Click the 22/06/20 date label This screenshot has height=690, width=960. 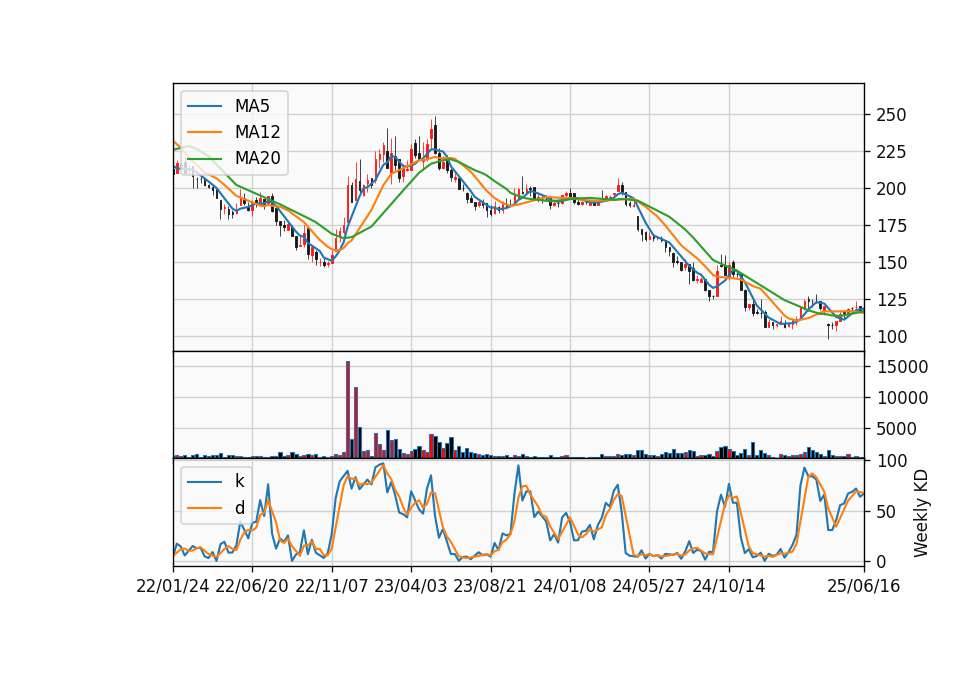pyautogui.click(x=252, y=586)
